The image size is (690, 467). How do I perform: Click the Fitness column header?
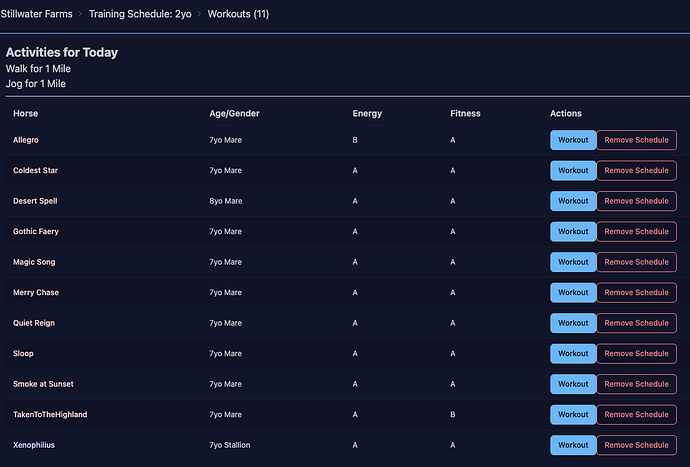point(465,114)
